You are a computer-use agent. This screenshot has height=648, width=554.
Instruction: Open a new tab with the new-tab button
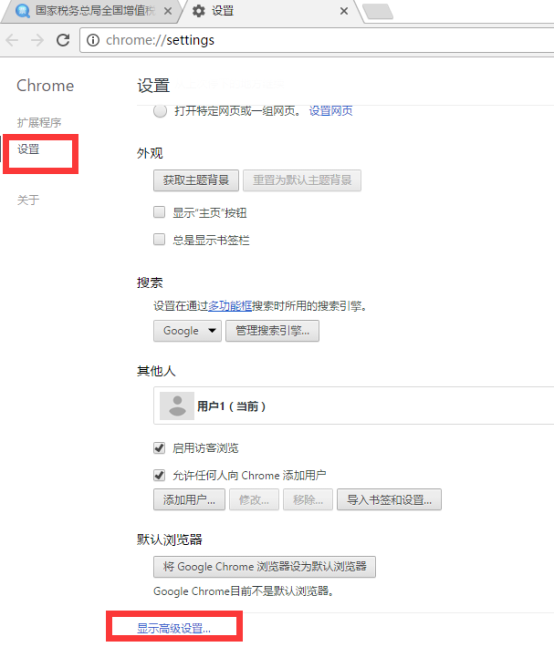click(378, 12)
